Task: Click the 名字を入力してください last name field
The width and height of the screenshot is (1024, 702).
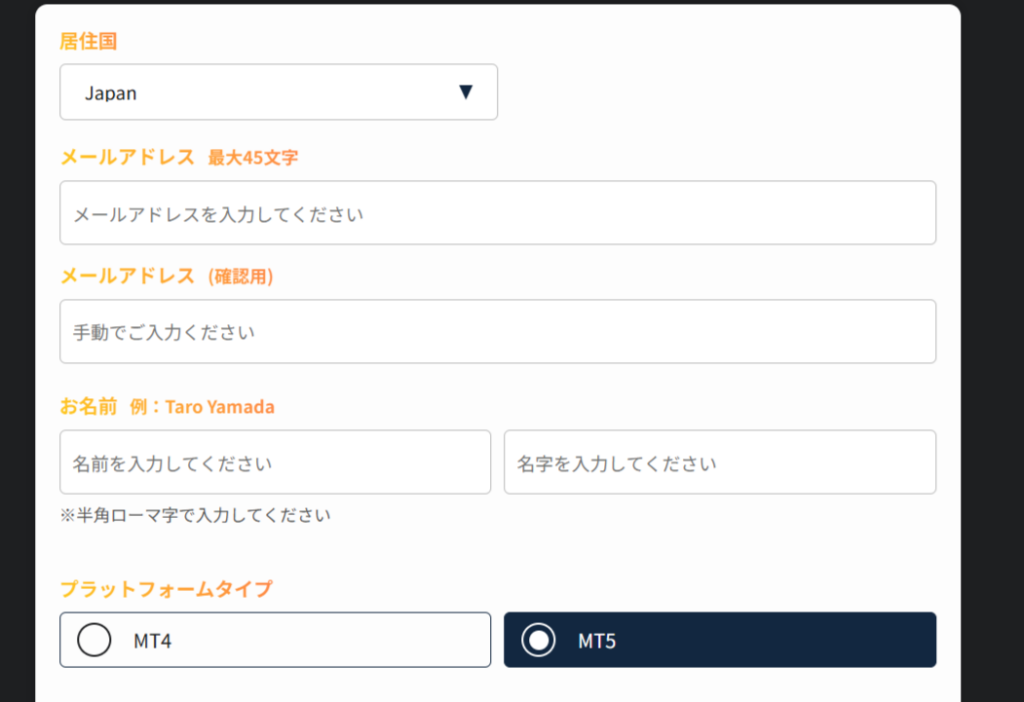Action: point(720,462)
